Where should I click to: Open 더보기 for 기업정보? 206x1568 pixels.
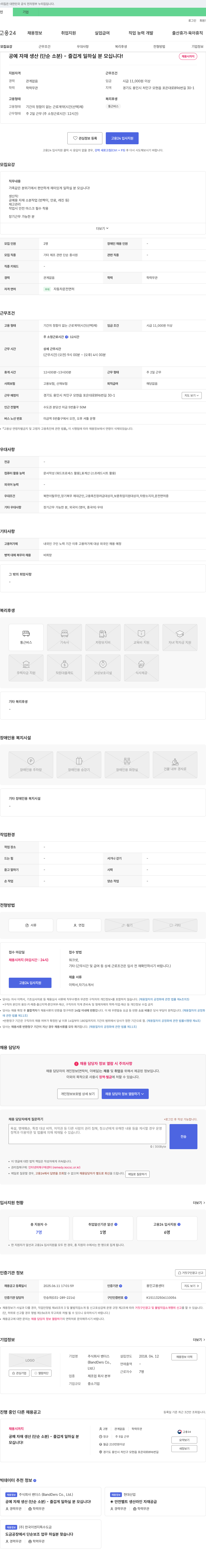tap(199, 1340)
